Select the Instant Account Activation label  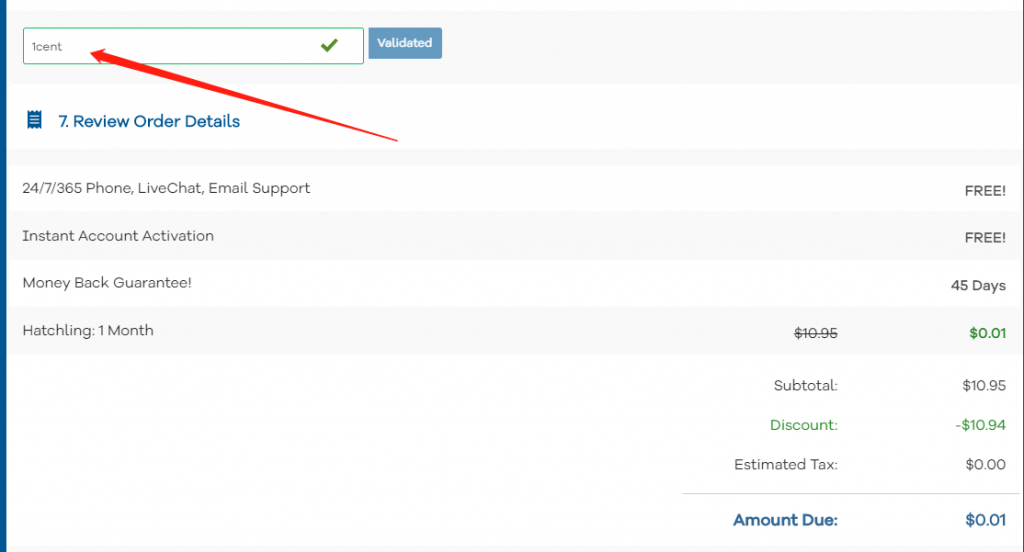118,236
